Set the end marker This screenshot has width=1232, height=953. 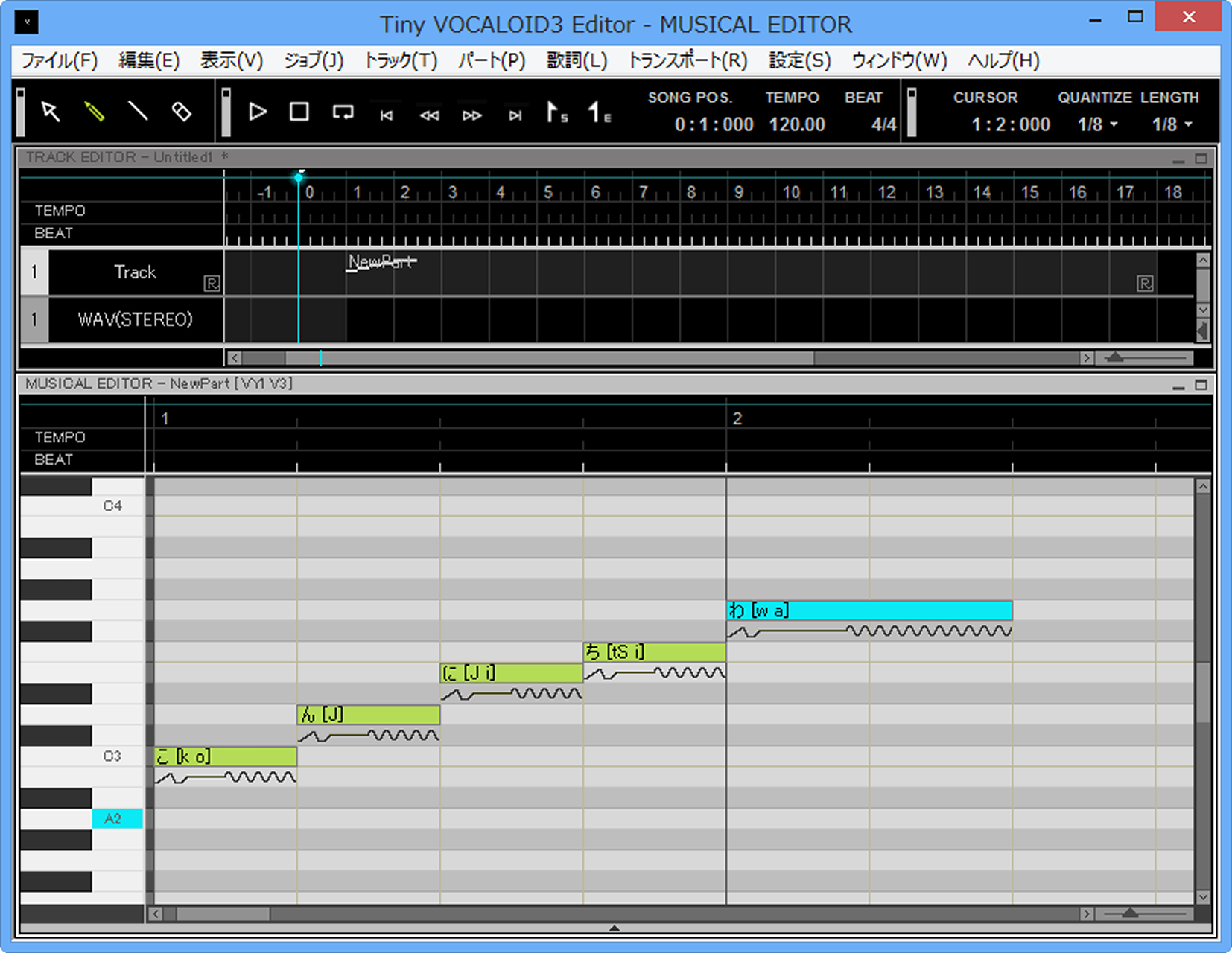600,112
